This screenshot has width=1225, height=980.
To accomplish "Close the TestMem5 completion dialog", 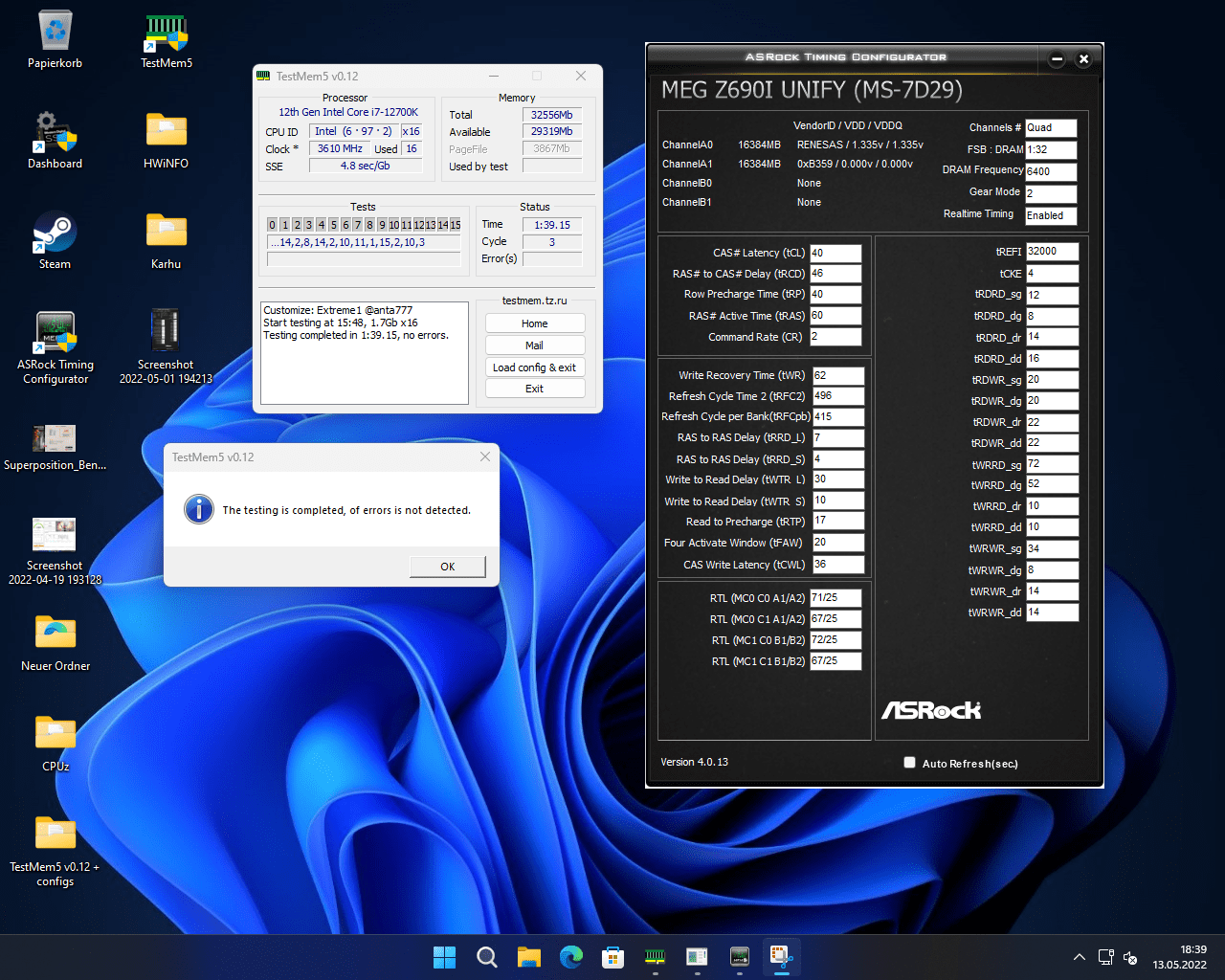I will pos(485,457).
